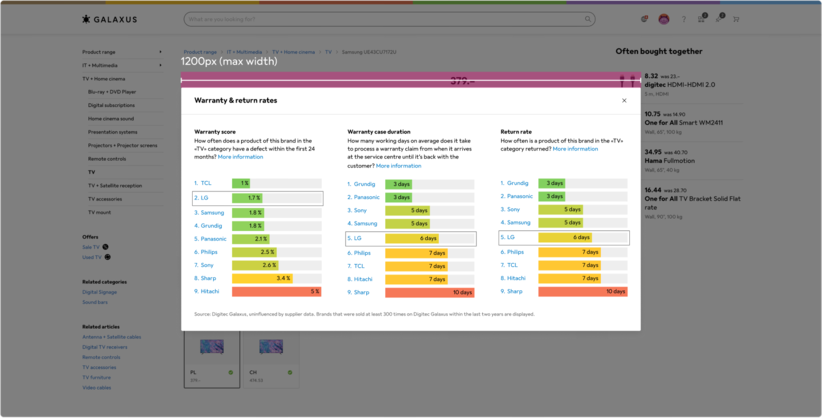Click the Sale TV percent badge icon
Screen dimensions: 822x418
click(106, 247)
